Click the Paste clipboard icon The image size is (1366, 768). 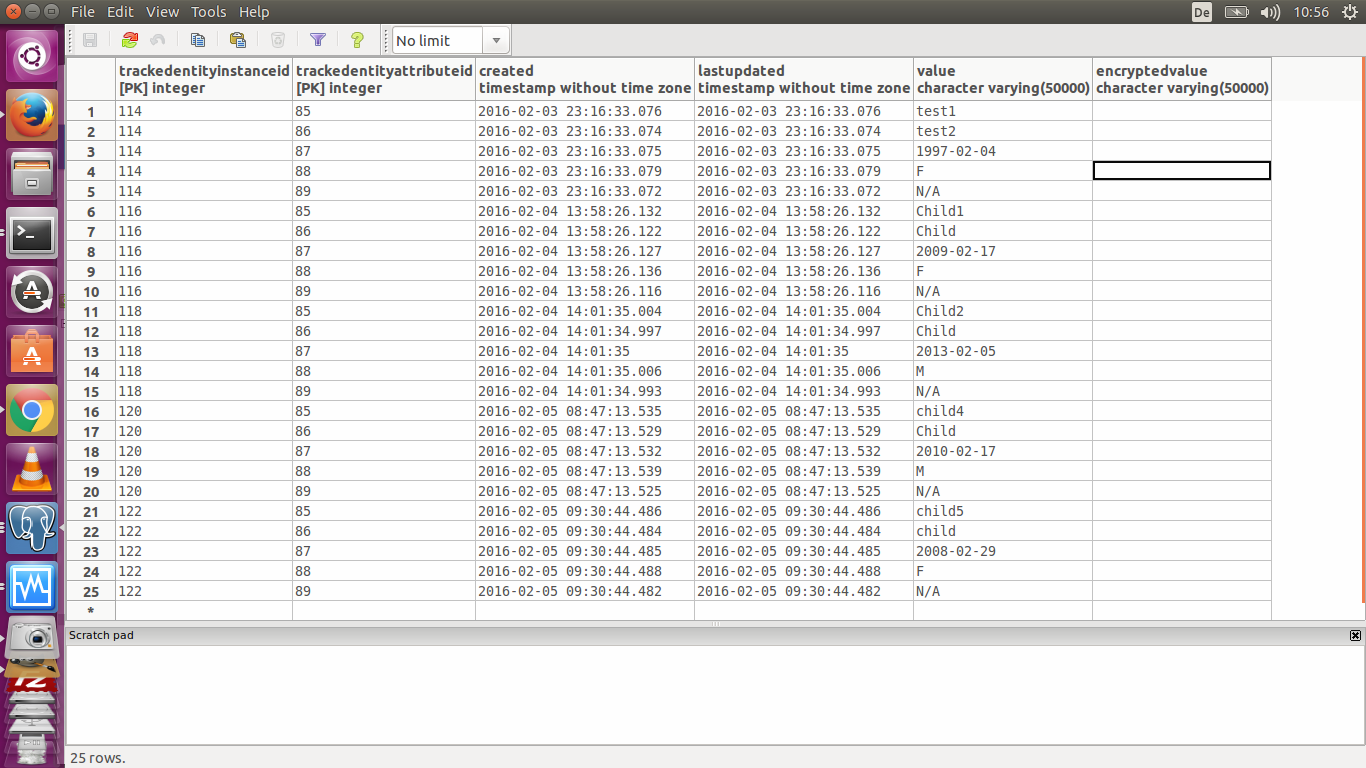coord(237,40)
